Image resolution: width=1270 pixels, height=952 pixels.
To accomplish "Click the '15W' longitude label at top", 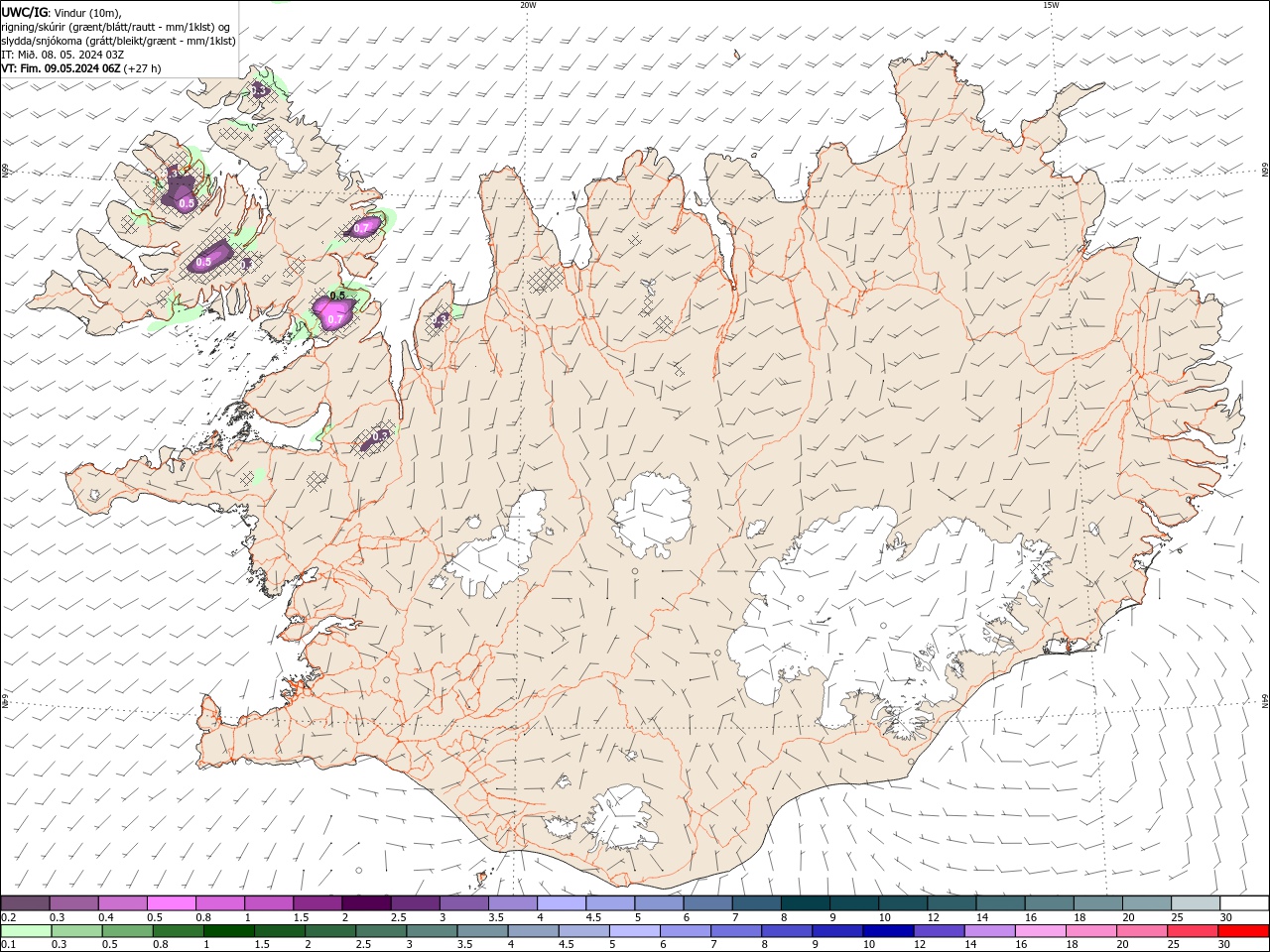I will tap(1051, 5).
